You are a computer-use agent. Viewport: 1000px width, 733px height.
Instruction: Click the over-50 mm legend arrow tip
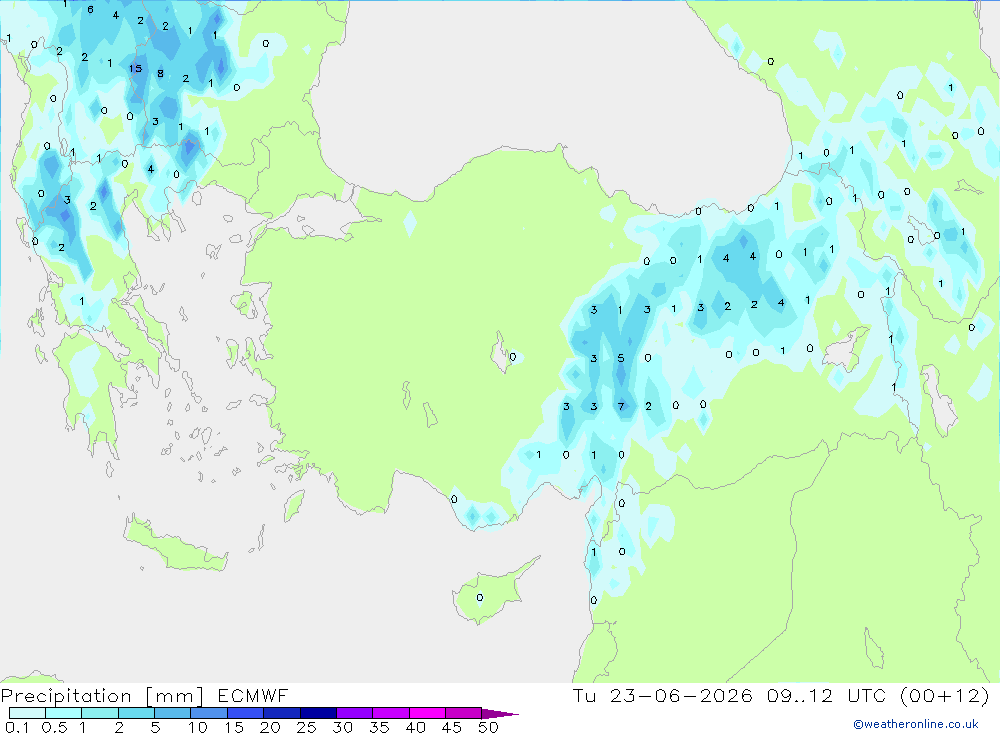coord(501,713)
